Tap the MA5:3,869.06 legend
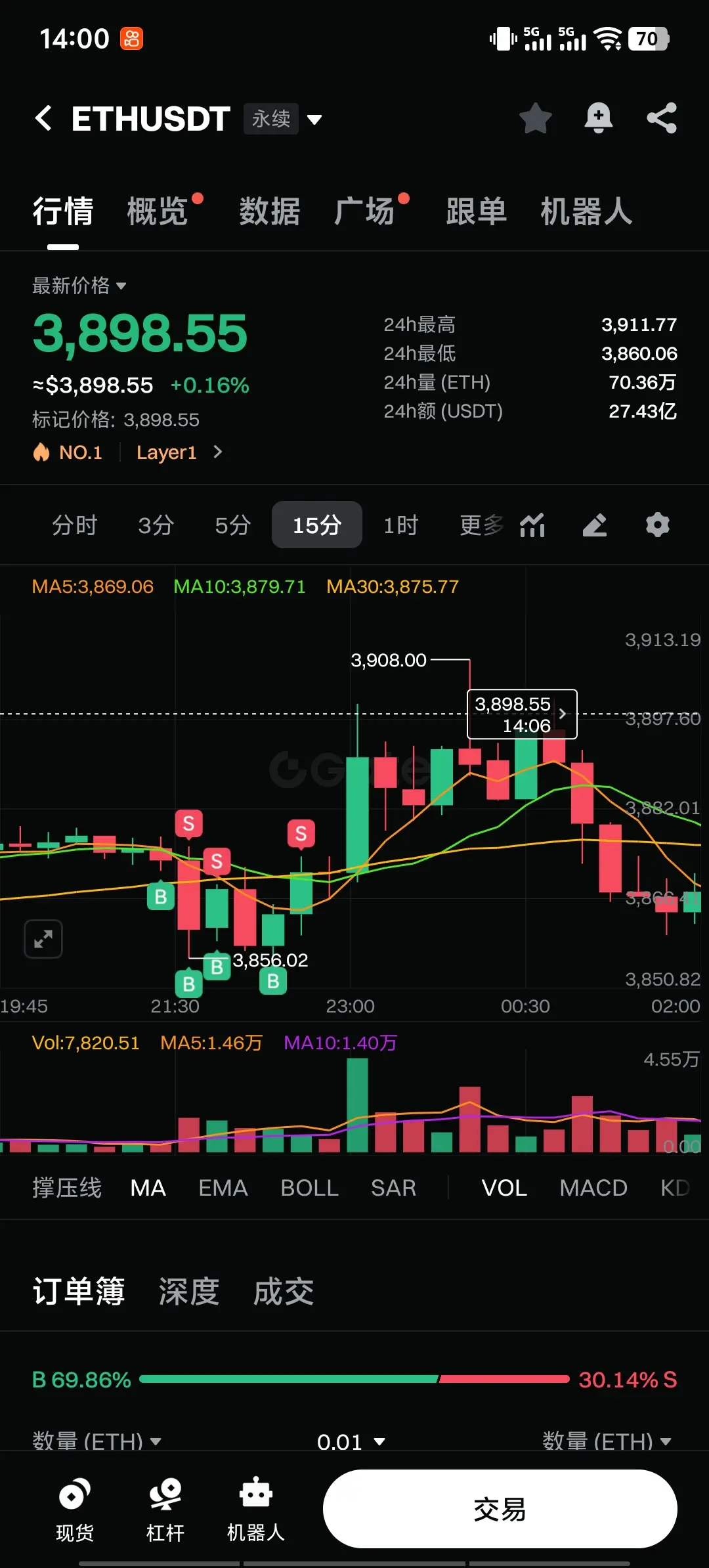This screenshot has height=1568, width=709. click(x=93, y=586)
